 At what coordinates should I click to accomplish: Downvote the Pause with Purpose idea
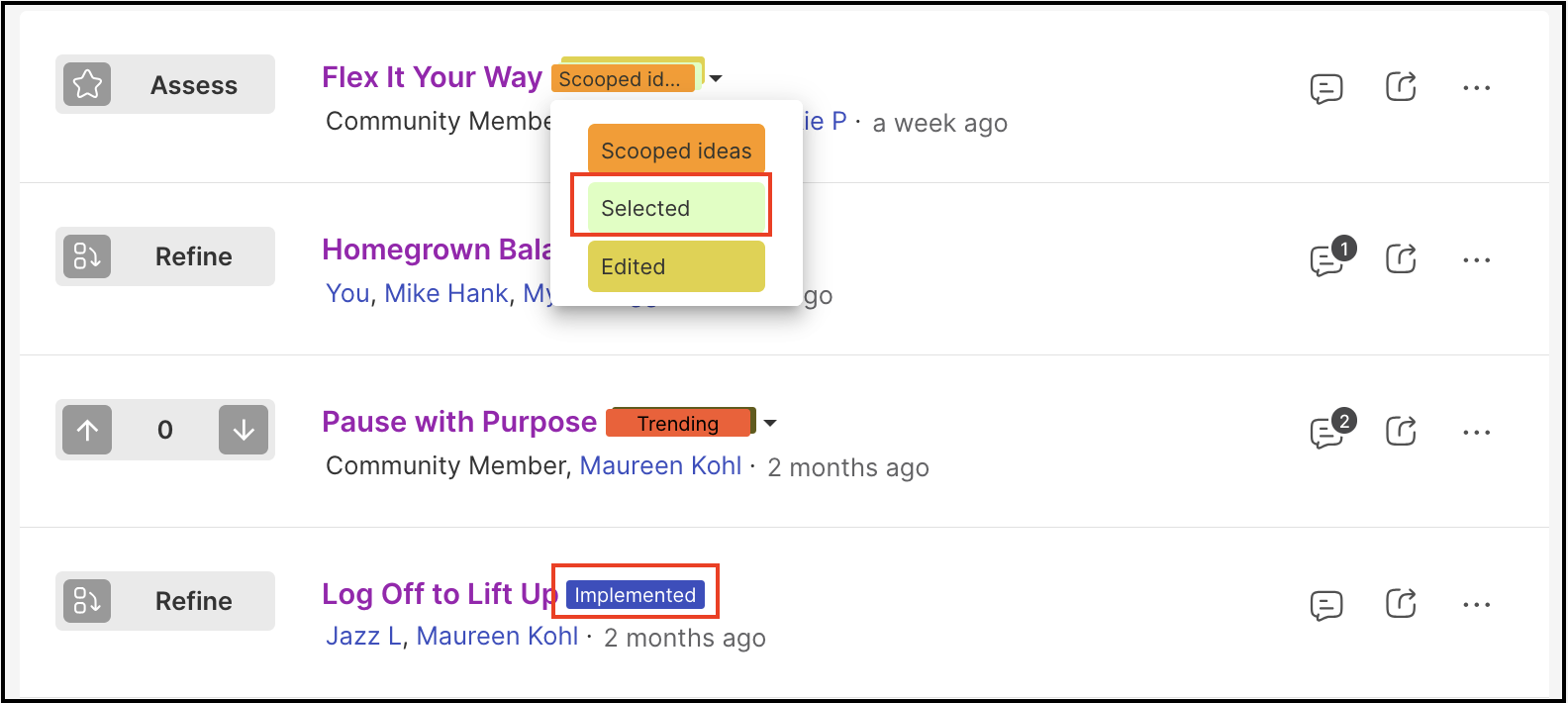point(244,430)
